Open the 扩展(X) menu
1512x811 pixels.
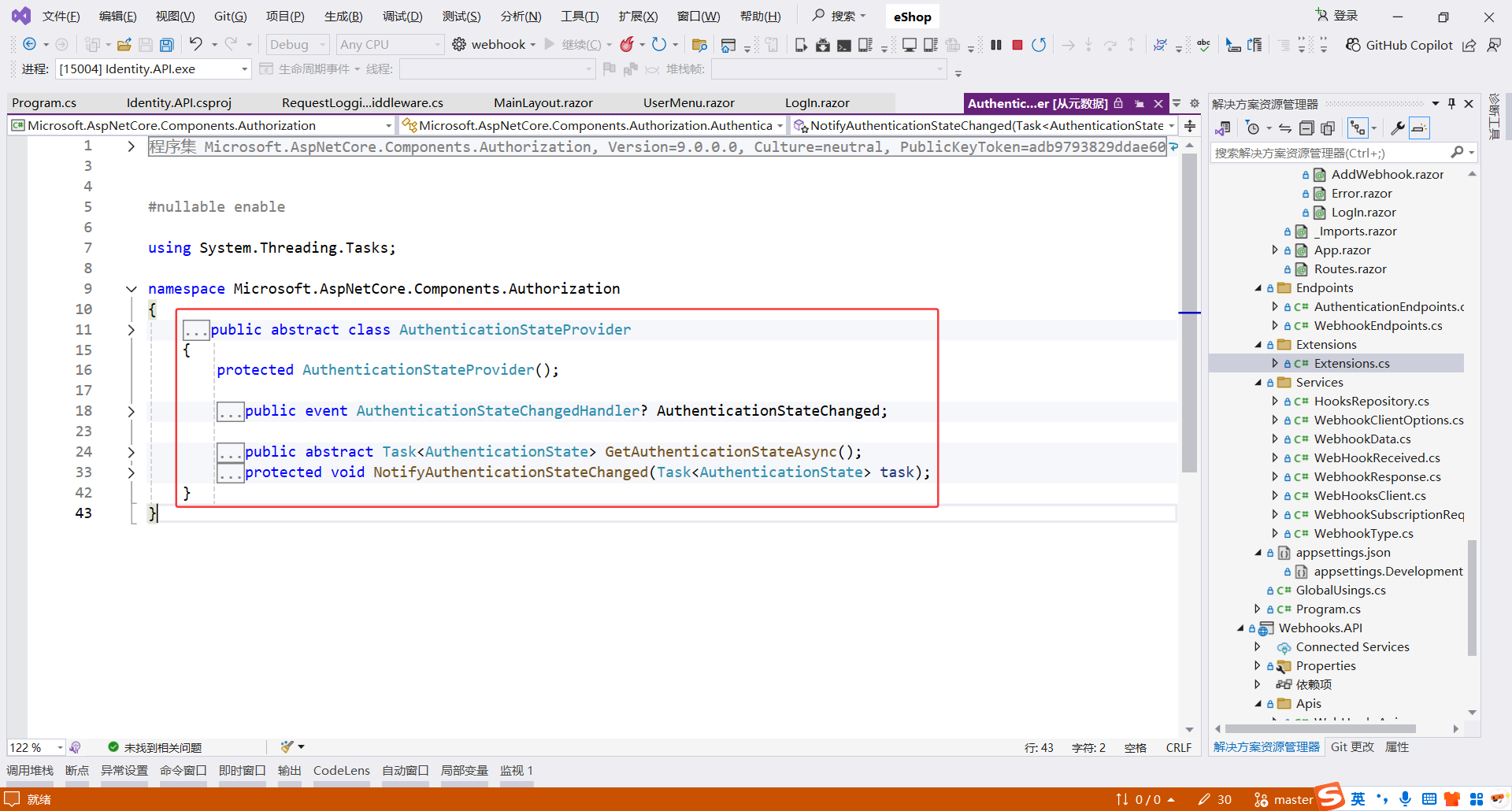click(x=638, y=17)
